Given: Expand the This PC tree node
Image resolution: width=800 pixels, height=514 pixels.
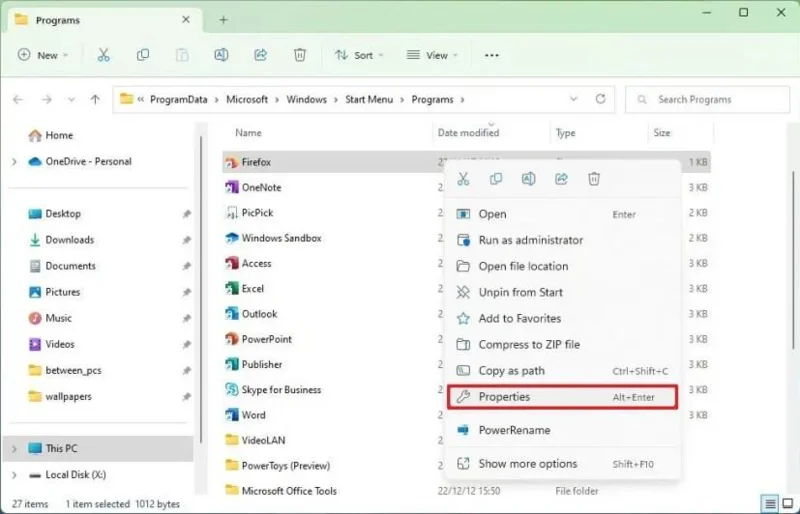Looking at the screenshot, I should pos(14,449).
